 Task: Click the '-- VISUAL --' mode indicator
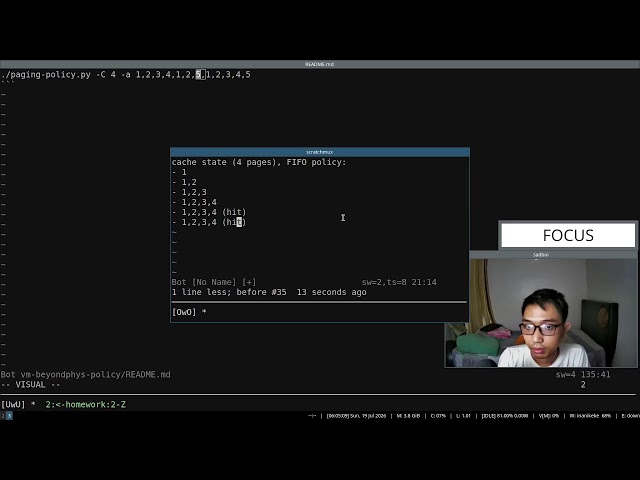(30, 384)
